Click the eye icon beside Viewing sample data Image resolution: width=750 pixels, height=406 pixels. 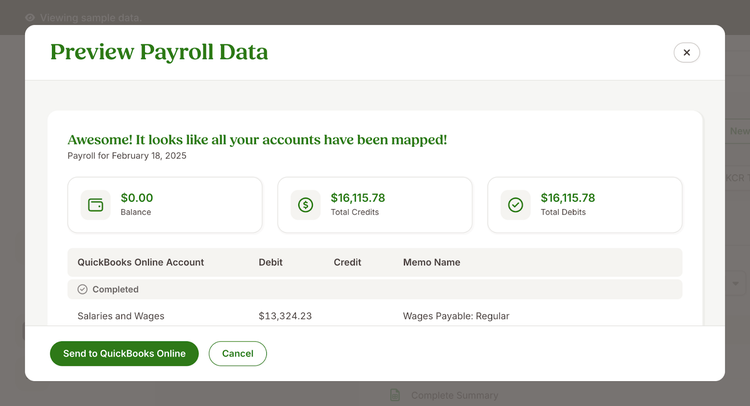coord(30,18)
